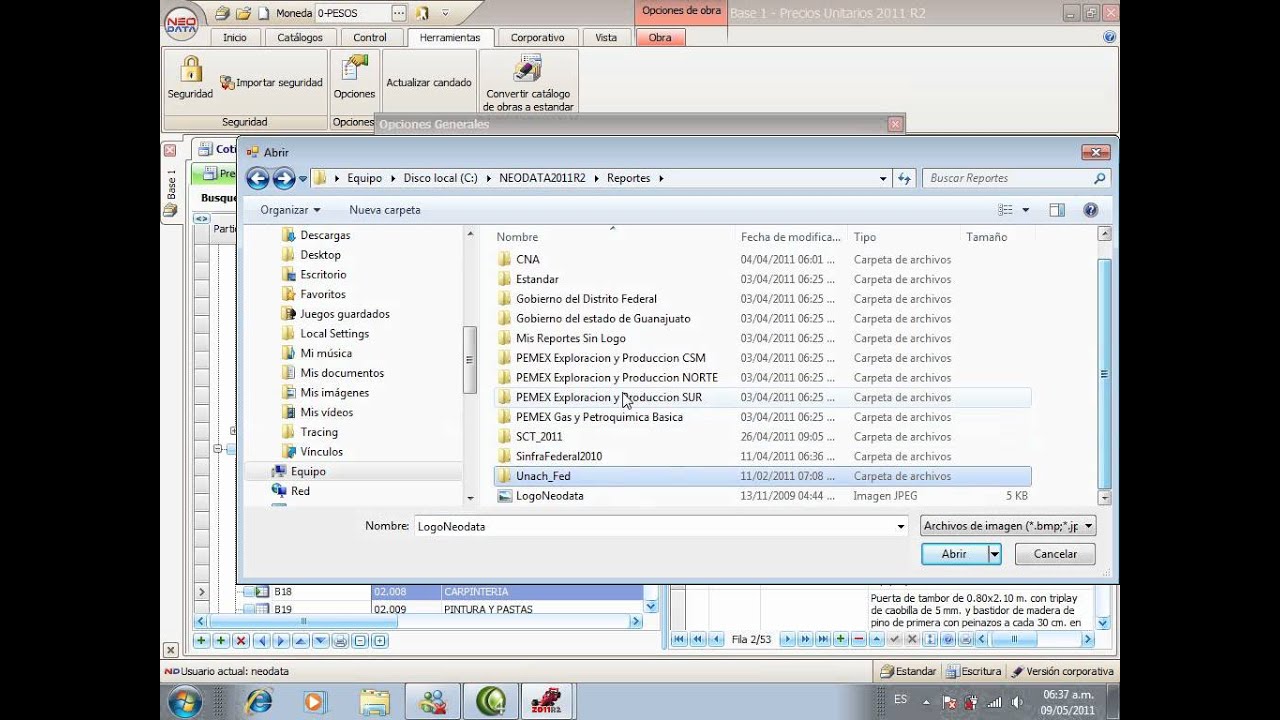Switch to the Catálogos ribbon tab
Screen dimensions: 1280x720
tap(300, 38)
